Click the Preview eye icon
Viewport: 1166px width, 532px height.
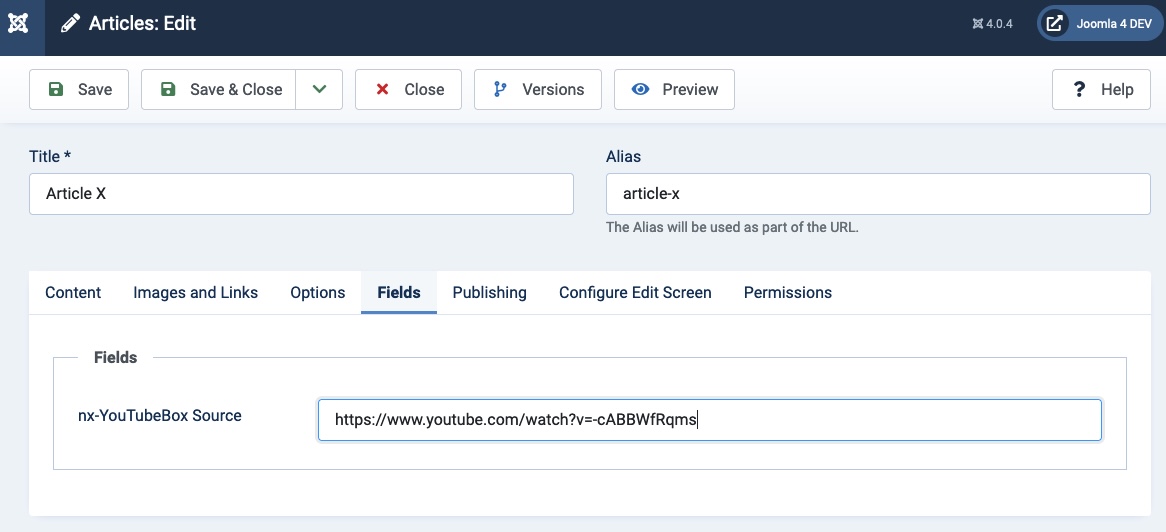(x=640, y=89)
